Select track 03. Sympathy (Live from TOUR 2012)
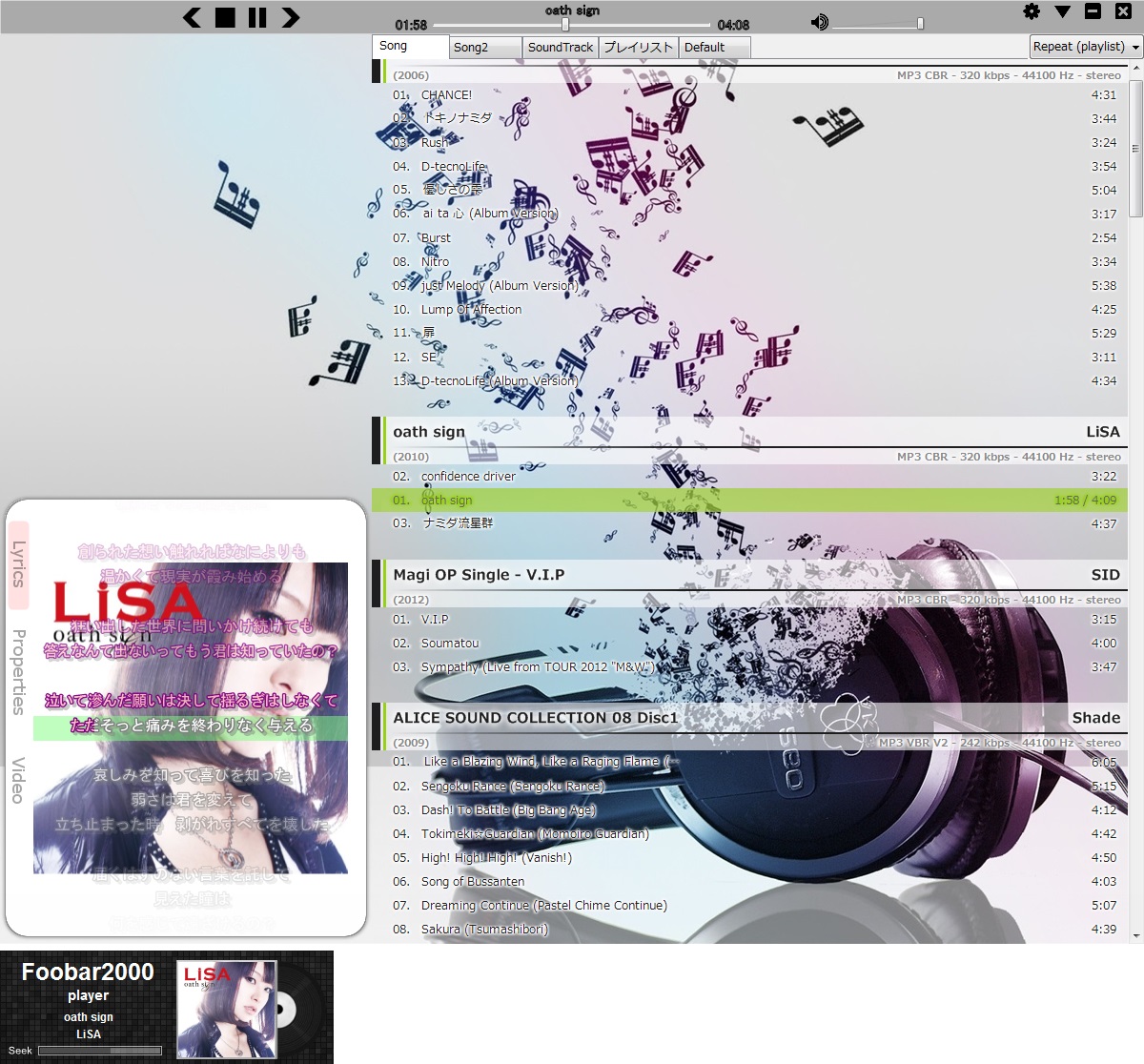Screen dimensions: 1144x1064 point(749,666)
